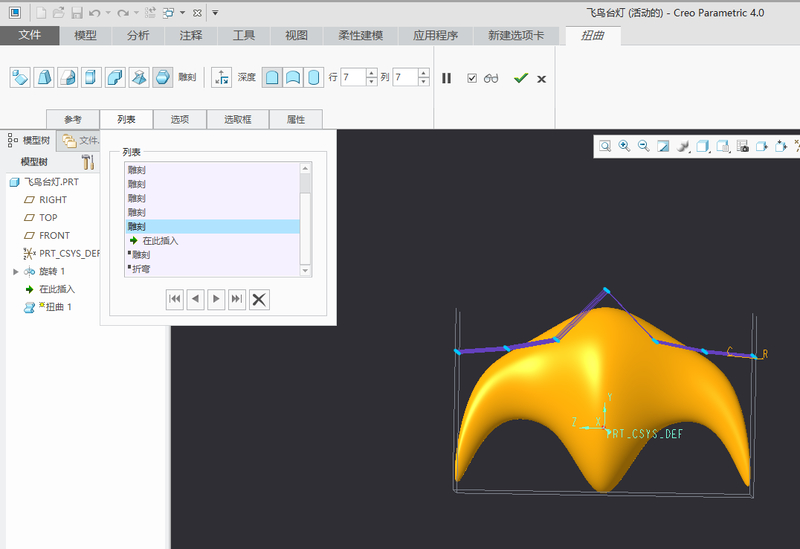
Task: Click the Refit zoom icon in graphics toolbar
Action: click(605, 146)
